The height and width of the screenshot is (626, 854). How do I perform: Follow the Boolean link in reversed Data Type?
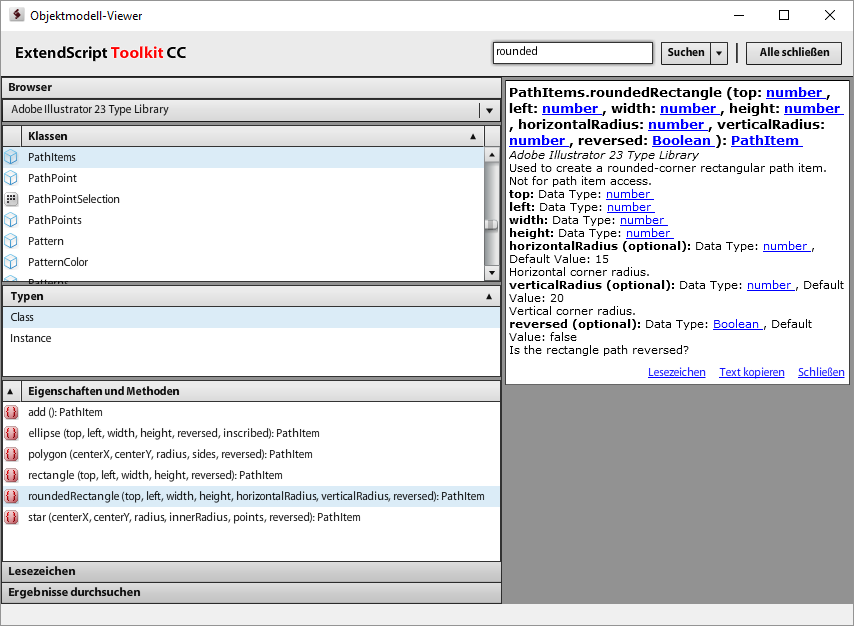pyautogui.click(x=737, y=324)
